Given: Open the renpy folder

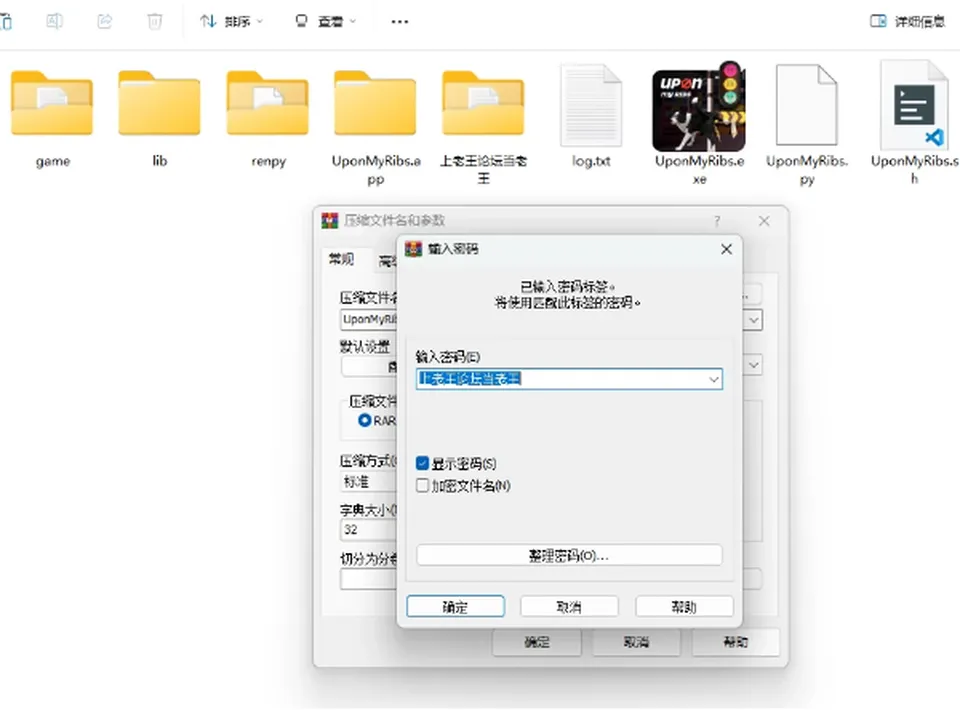Looking at the screenshot, I should [268, 103].
